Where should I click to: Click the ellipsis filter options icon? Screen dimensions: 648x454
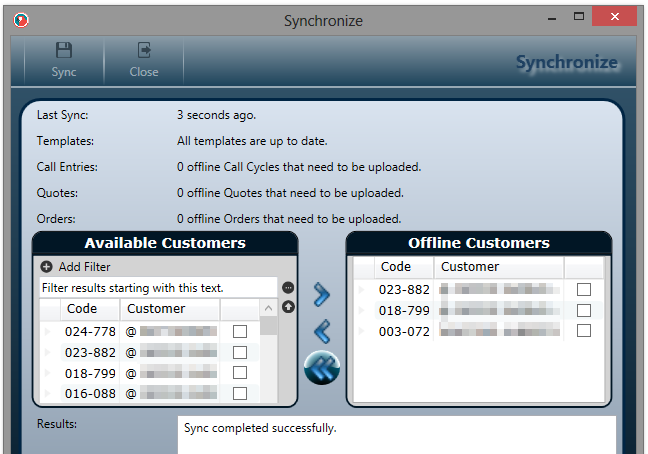coord(288,288)
